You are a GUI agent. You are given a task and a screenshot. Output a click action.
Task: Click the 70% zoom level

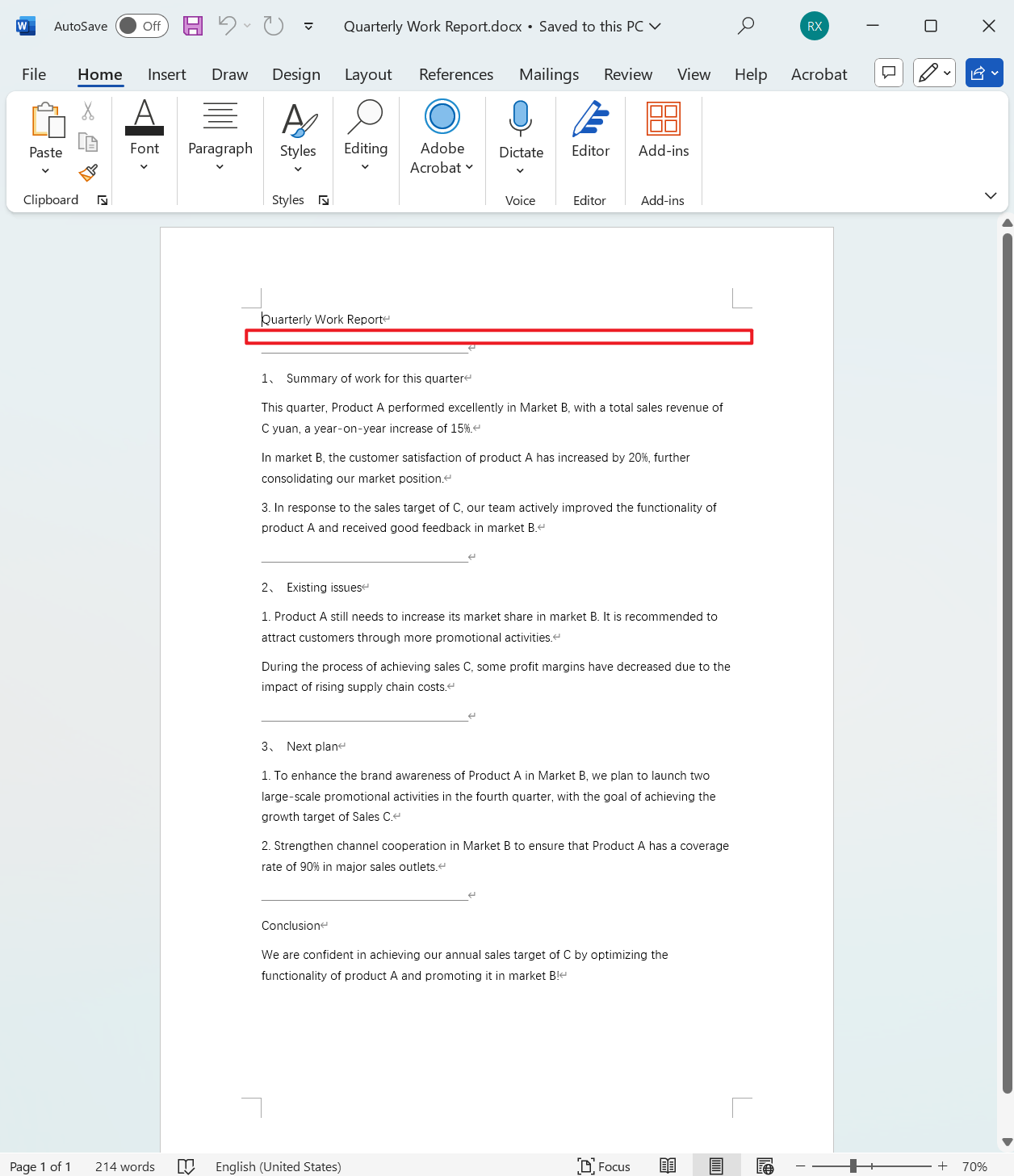[974, 1166]
